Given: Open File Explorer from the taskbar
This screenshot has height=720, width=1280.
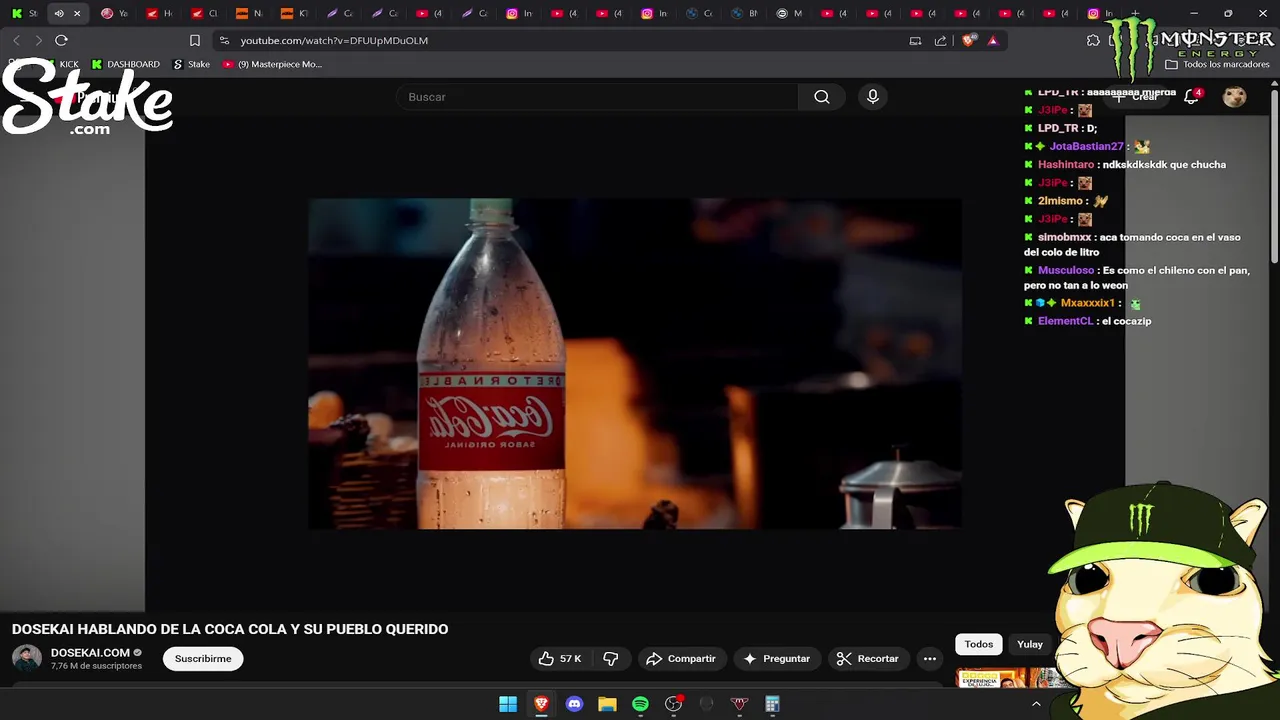Looking at the screenshot, I should click(607, 704).
